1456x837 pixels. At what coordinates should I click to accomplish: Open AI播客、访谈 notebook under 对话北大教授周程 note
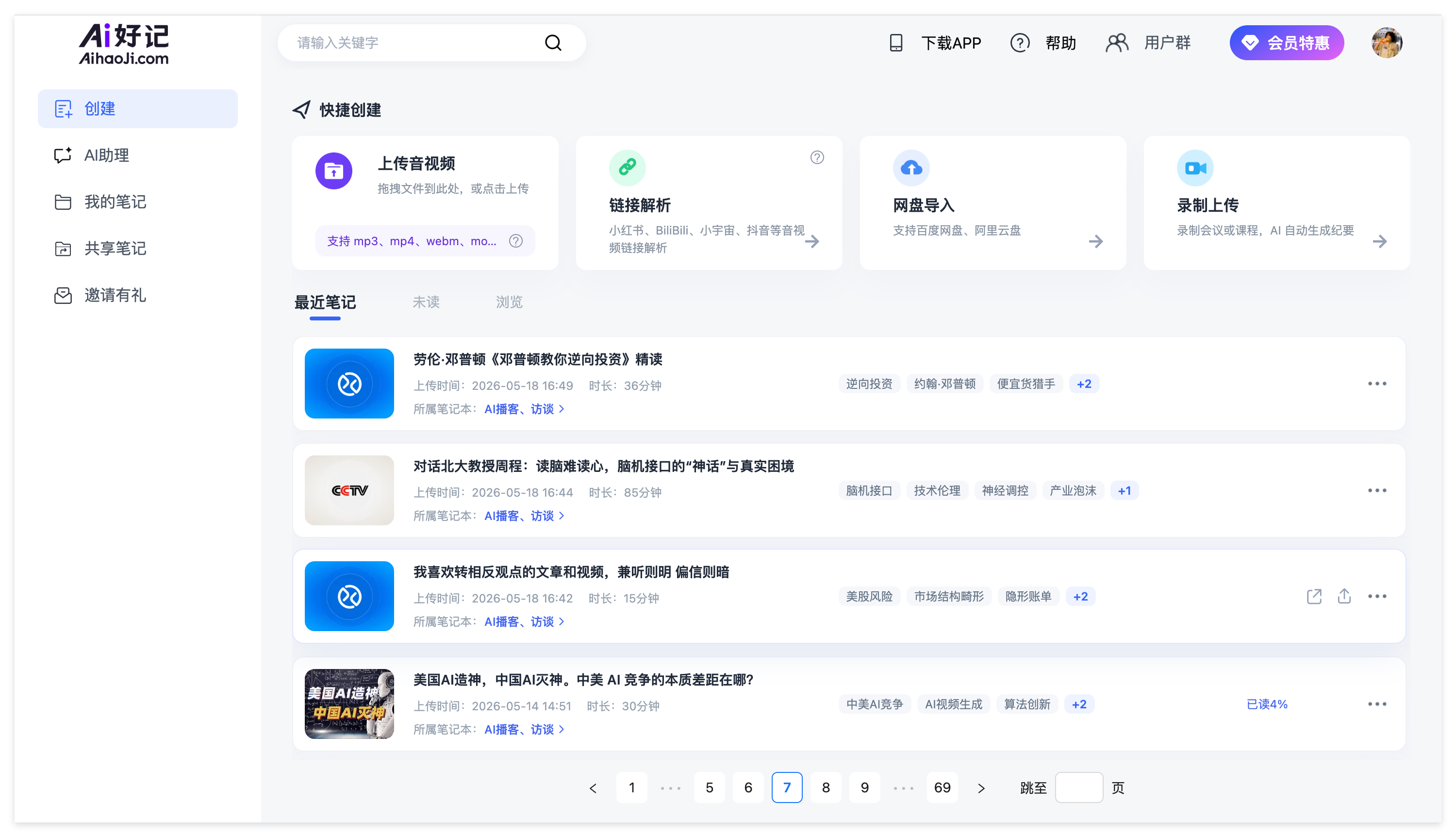pyautogui.click(x=524, y=516)
